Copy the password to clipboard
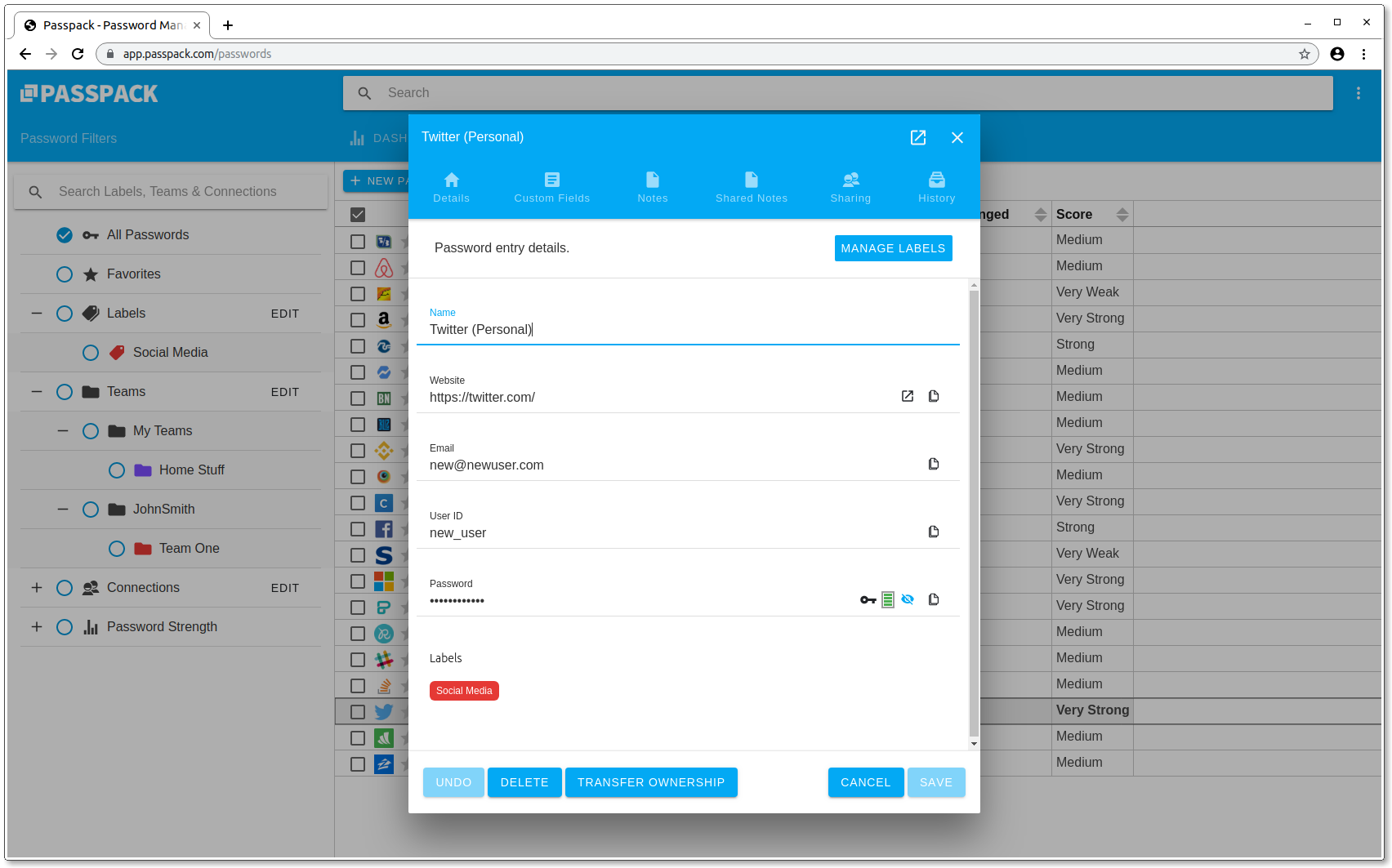Viewport: 1392px width, 868px height. pos(934,599)
